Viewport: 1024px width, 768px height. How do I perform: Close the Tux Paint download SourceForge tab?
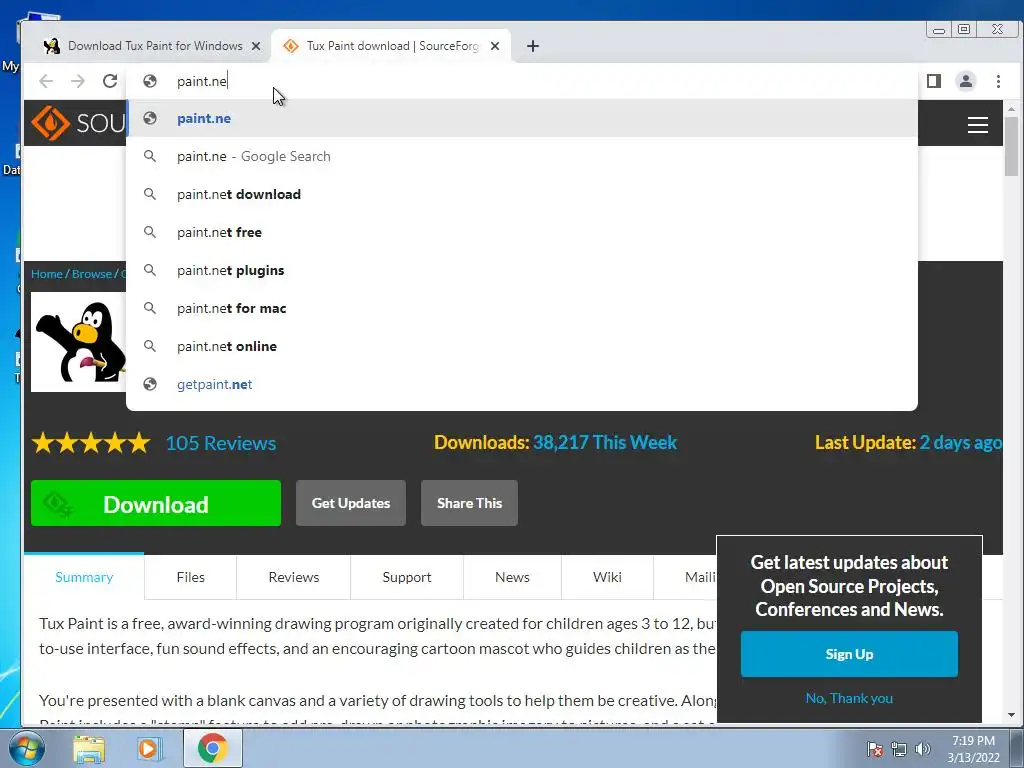[495, 46]
